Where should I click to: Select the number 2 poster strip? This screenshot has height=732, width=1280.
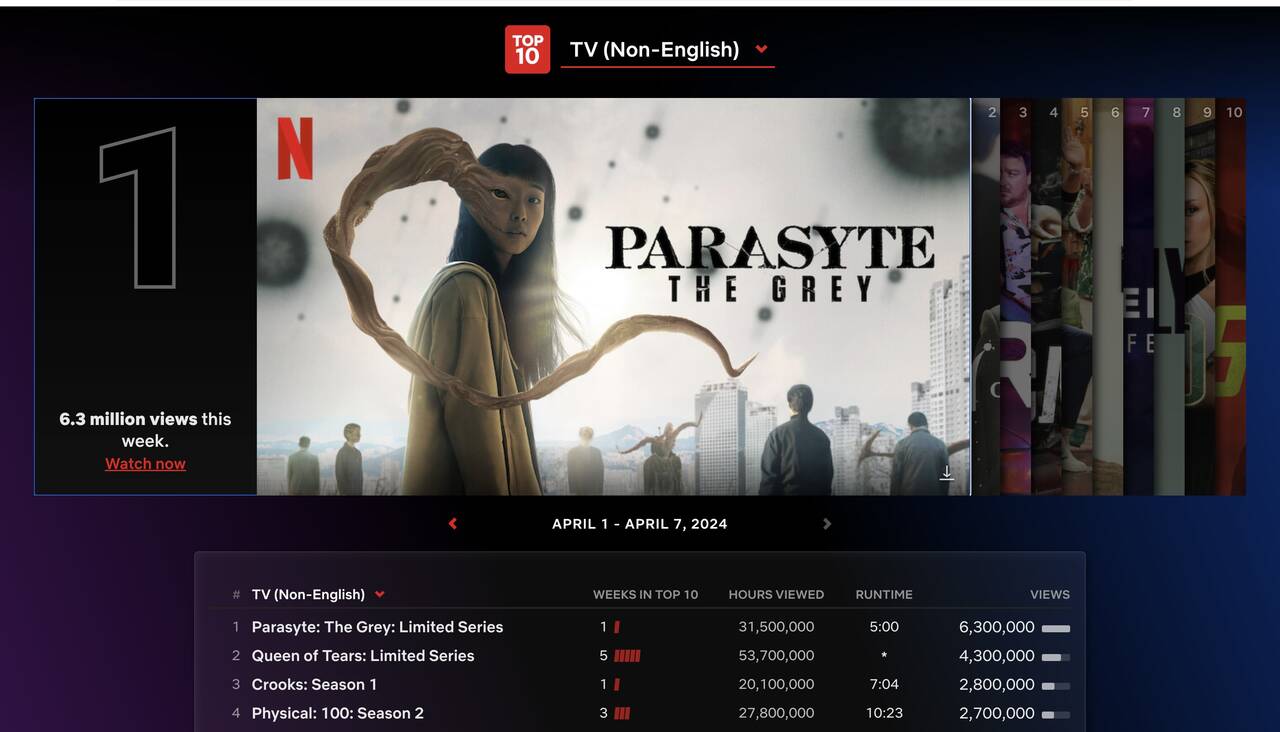point(986,296)
